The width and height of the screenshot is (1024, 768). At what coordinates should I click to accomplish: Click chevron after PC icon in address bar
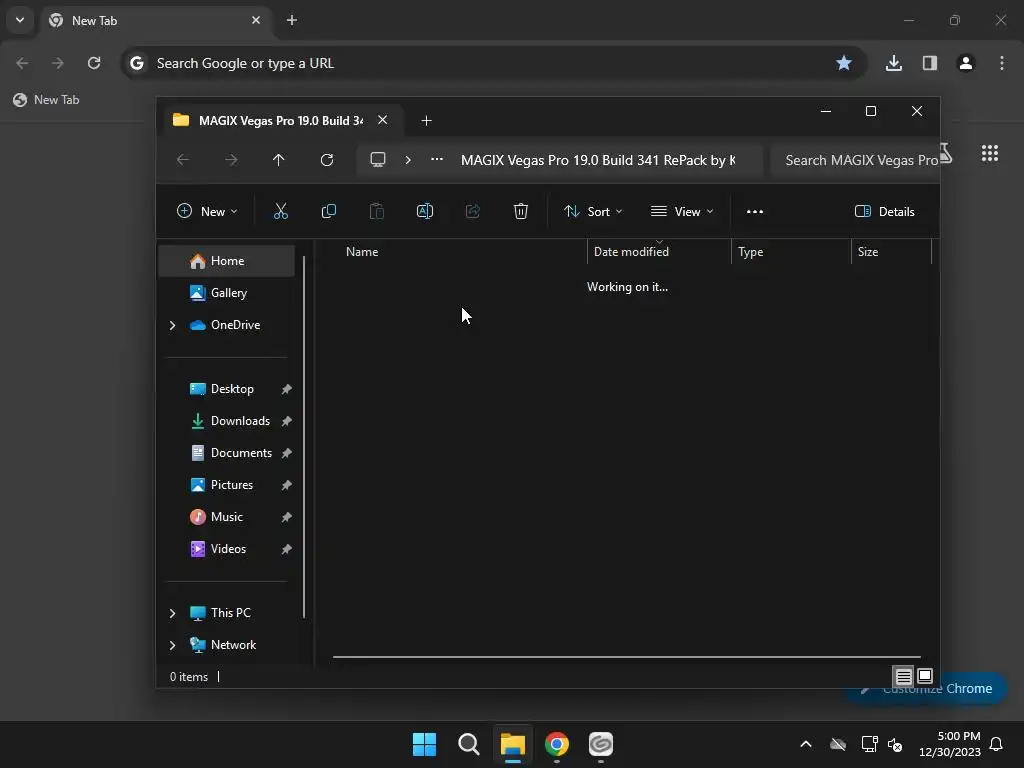408,159
